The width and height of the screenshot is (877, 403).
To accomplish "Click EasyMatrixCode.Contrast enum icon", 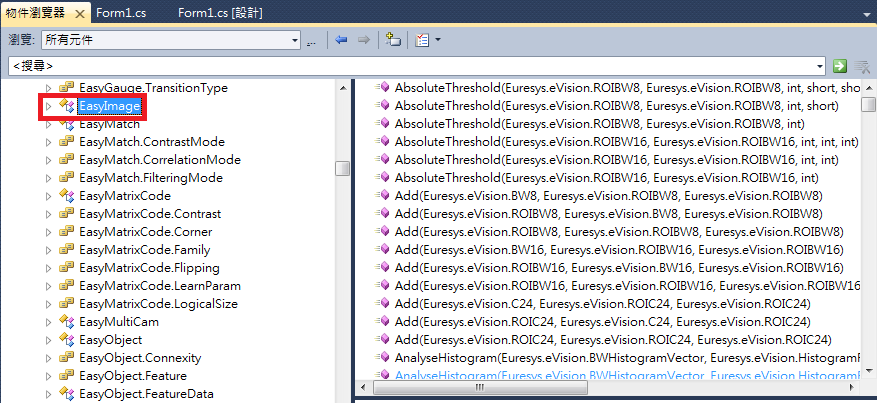I will 67,214.
